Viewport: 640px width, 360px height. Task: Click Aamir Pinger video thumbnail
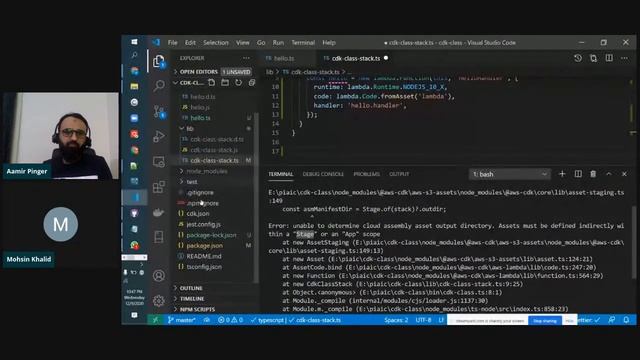click(x=61, y=136)
